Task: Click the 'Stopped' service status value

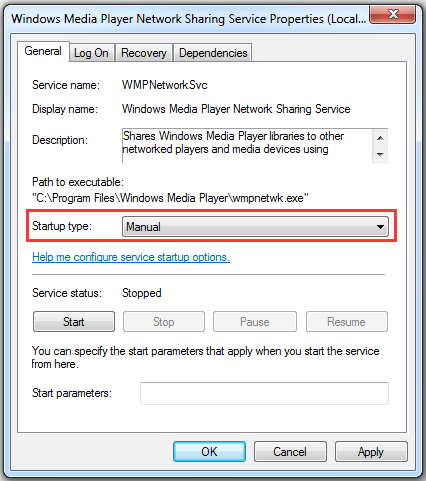Action: click(x=142, y=293)
